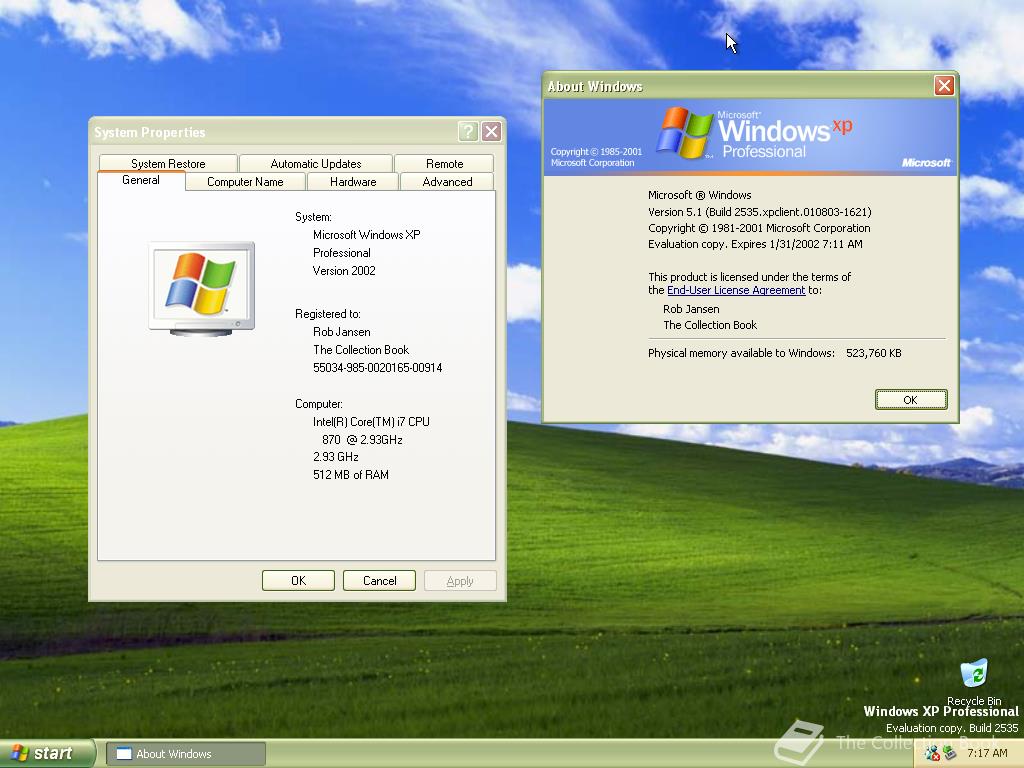Image resolution: width=1024 pixels, height=768 pixels.
Task: Open the End-User License Agreement link
Action: pyautogui.click(x=736, y=290)
